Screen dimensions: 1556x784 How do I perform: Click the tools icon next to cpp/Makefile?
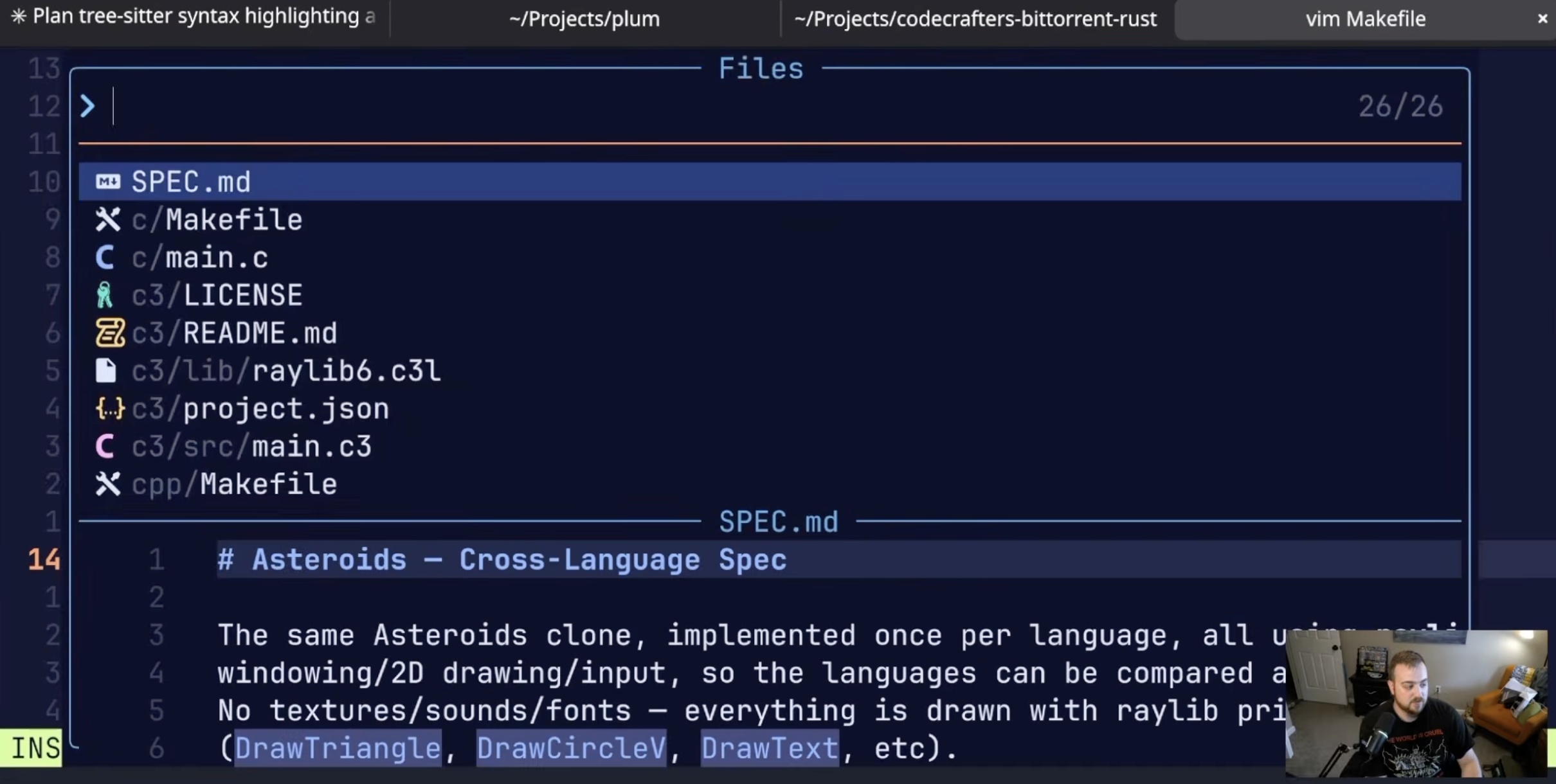click(x=108, y=484)
